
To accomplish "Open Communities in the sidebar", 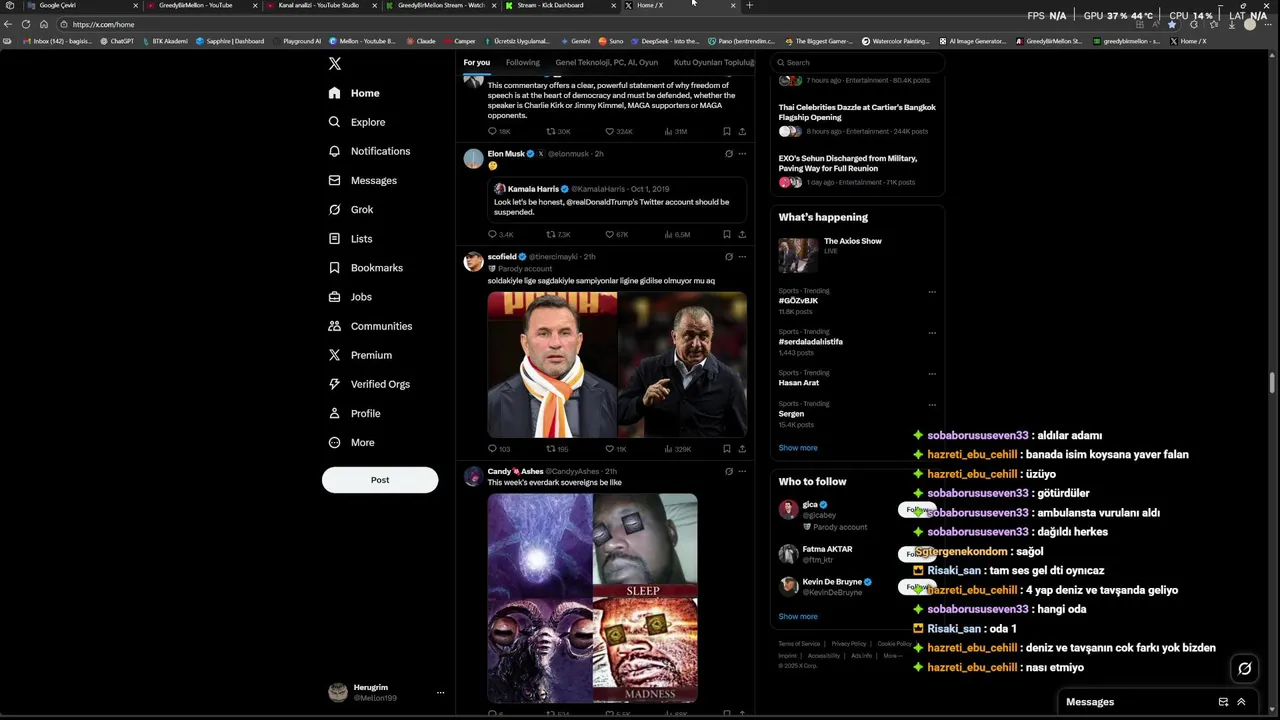I will point(370,326).
